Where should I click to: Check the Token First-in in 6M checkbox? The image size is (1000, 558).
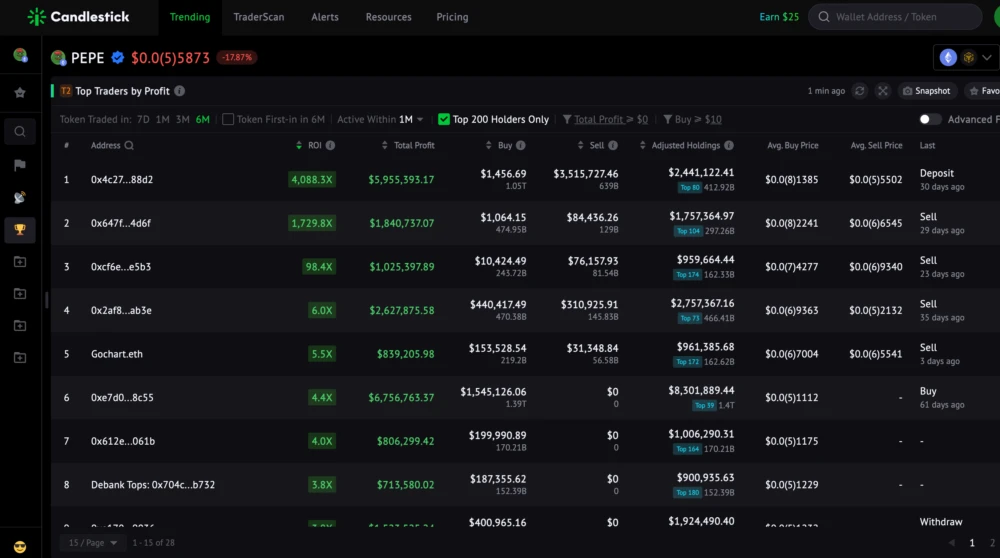click(x=228, y=119)
